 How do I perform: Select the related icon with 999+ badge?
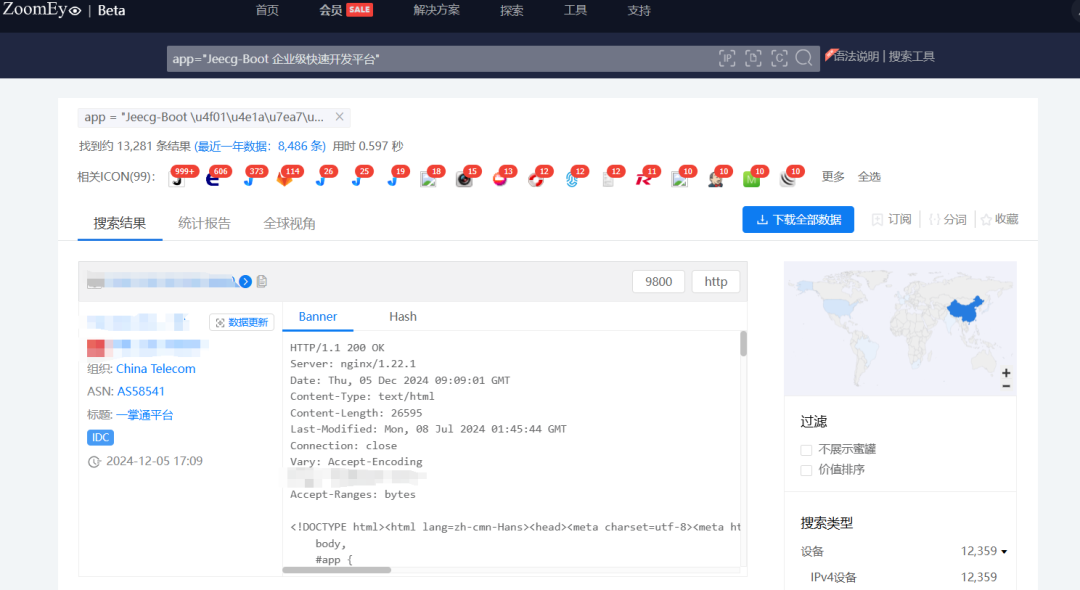(178, 180)
